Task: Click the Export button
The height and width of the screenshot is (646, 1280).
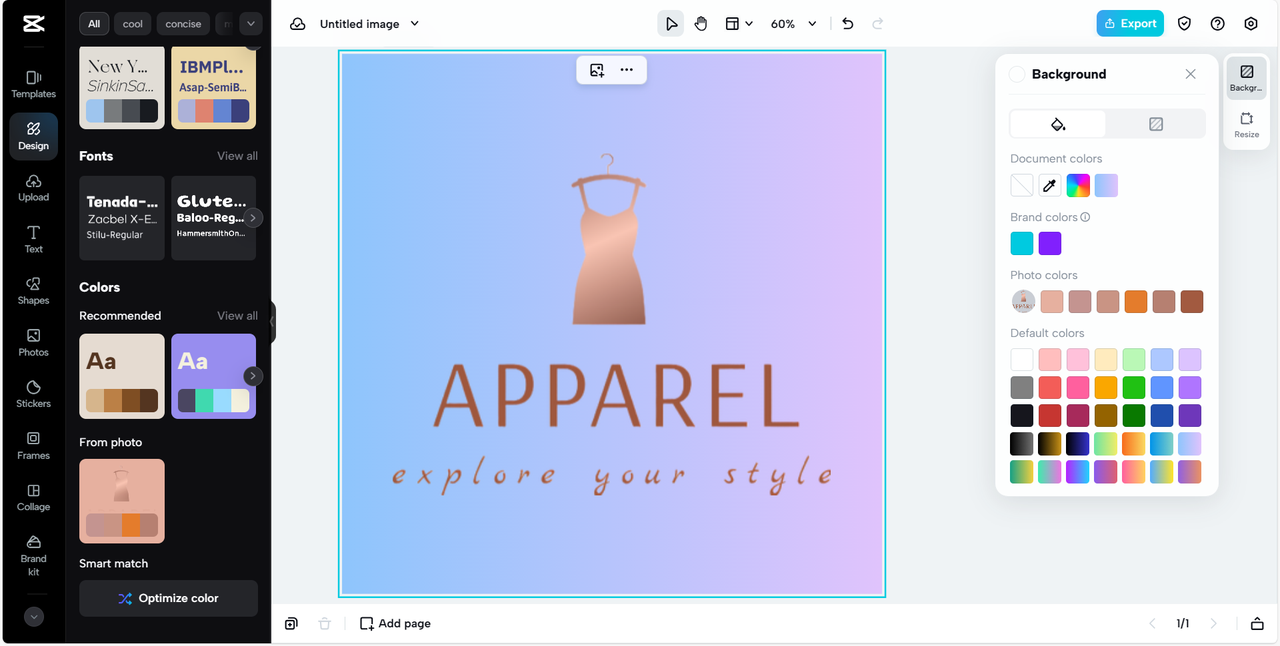Action: tap(1130, 24)
